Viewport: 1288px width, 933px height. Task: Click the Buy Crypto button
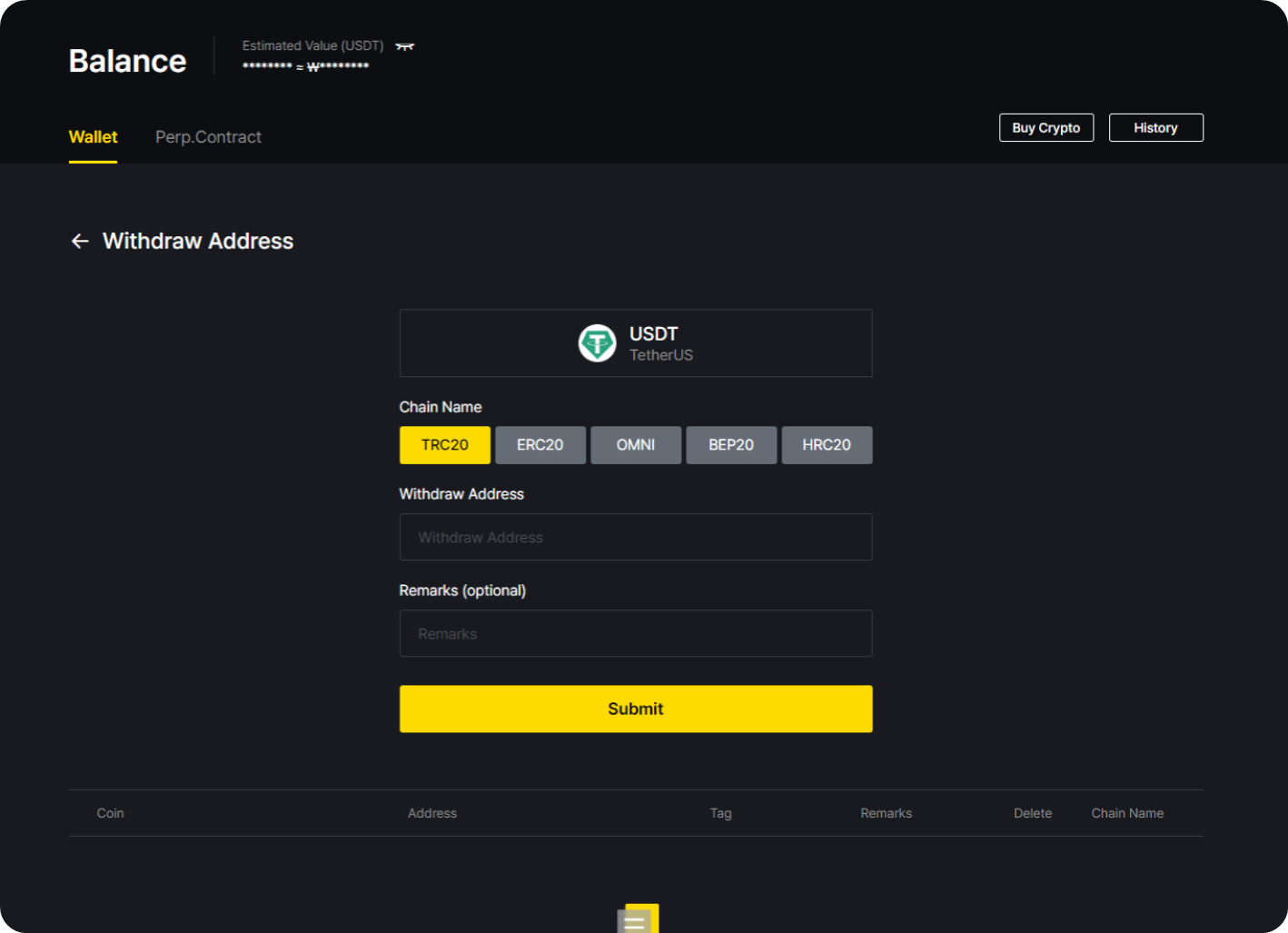[x=1046, y=128]
